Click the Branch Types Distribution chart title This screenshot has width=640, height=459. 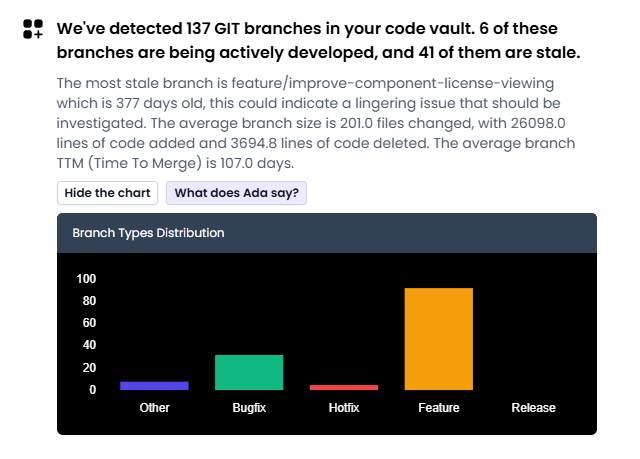(148, 233)
